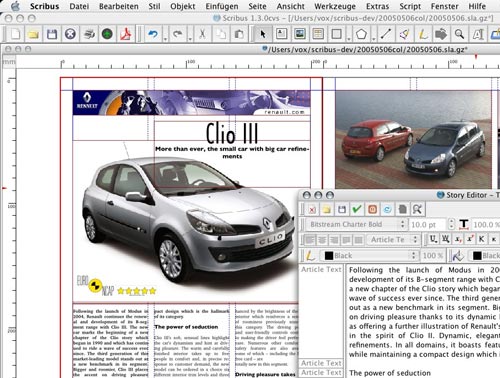
Task: Update text frame grey page icon
Action: 403,209
